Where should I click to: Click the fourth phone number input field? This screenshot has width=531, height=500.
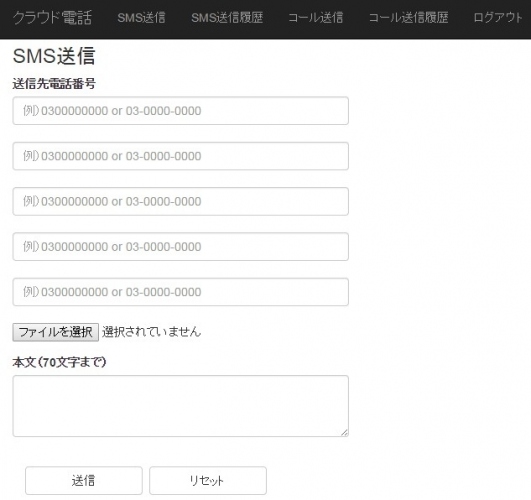(x=180, y=247)
